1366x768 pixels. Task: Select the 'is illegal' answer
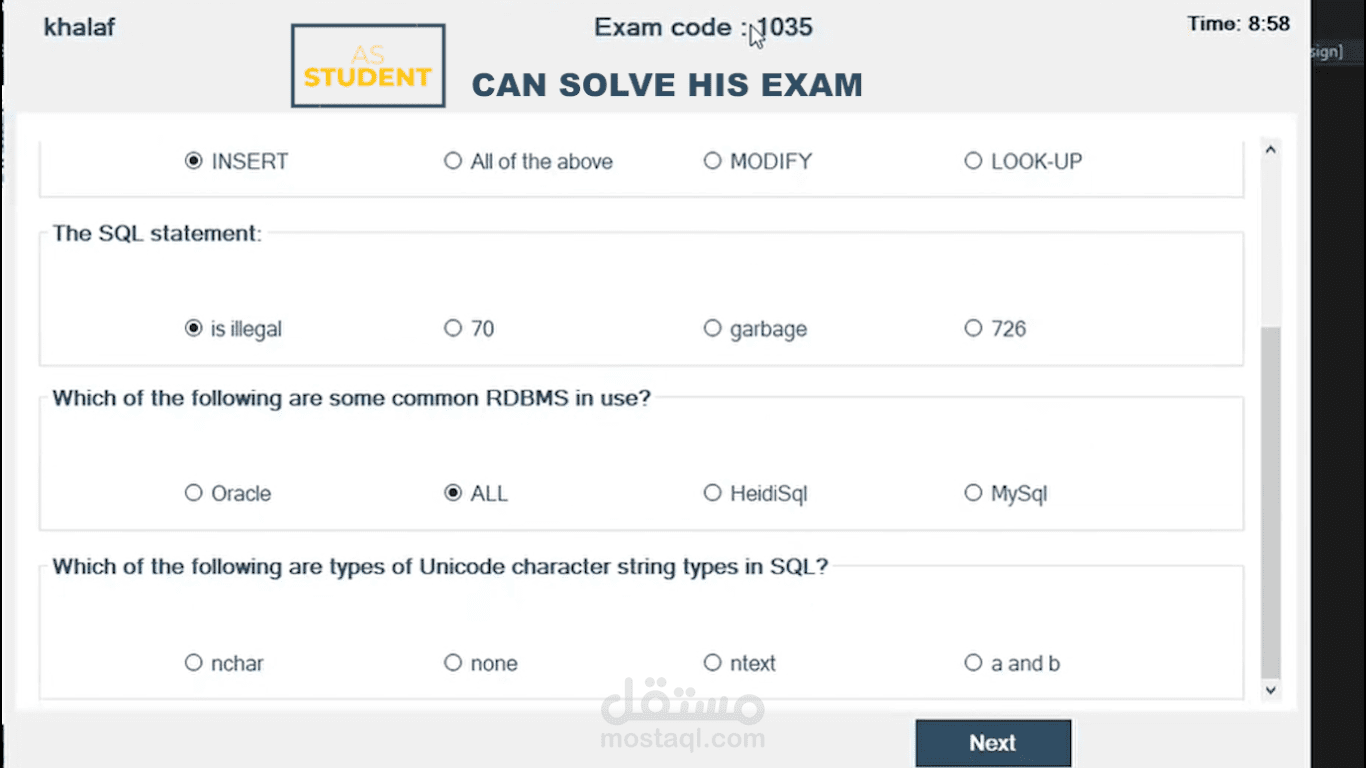pyautogui.click(x=194, y=328)
